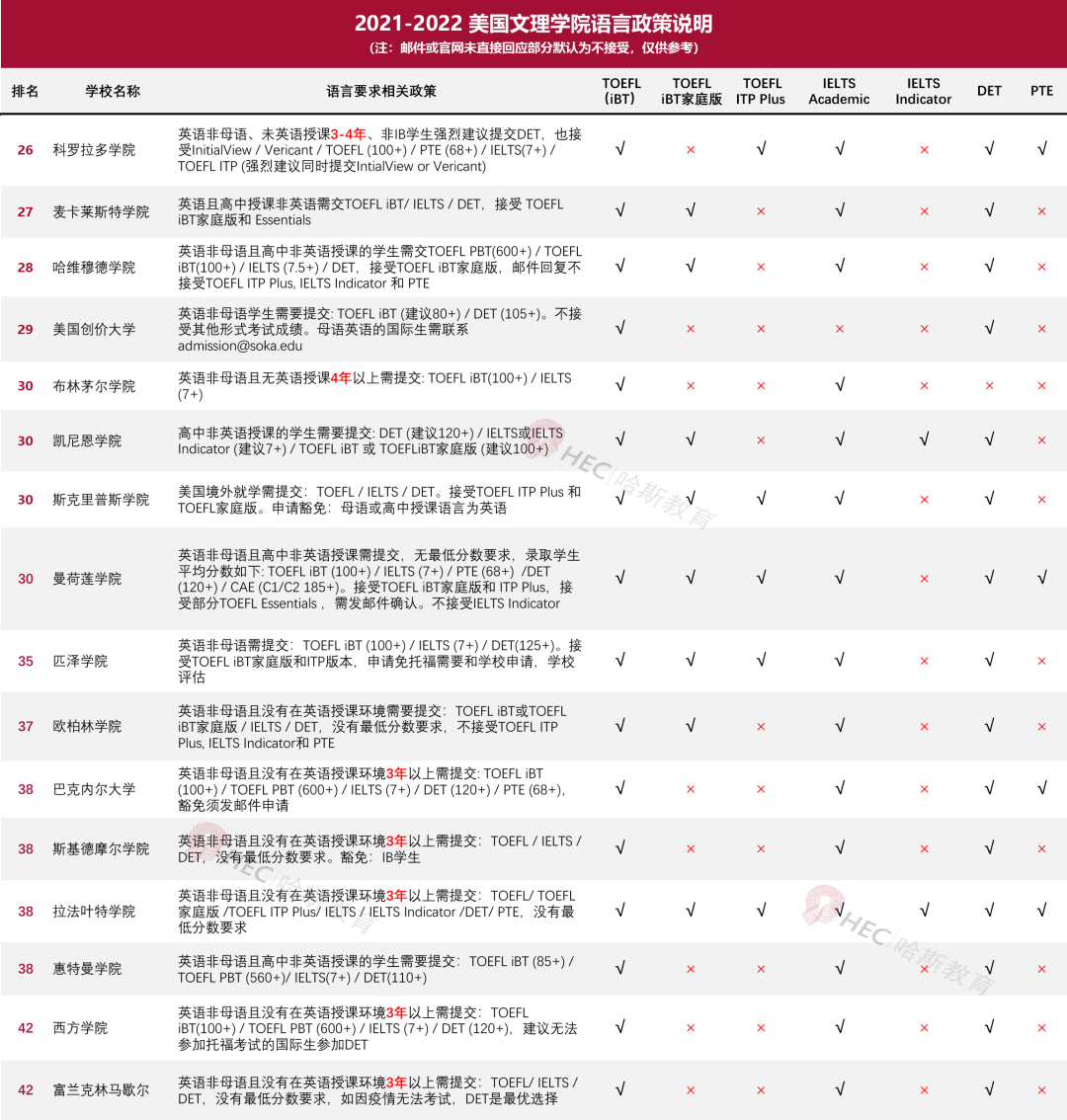Click TOEFL ITP Plus cross for 欧柏林学院
1067x1120 pixels.
click(761, 727)
